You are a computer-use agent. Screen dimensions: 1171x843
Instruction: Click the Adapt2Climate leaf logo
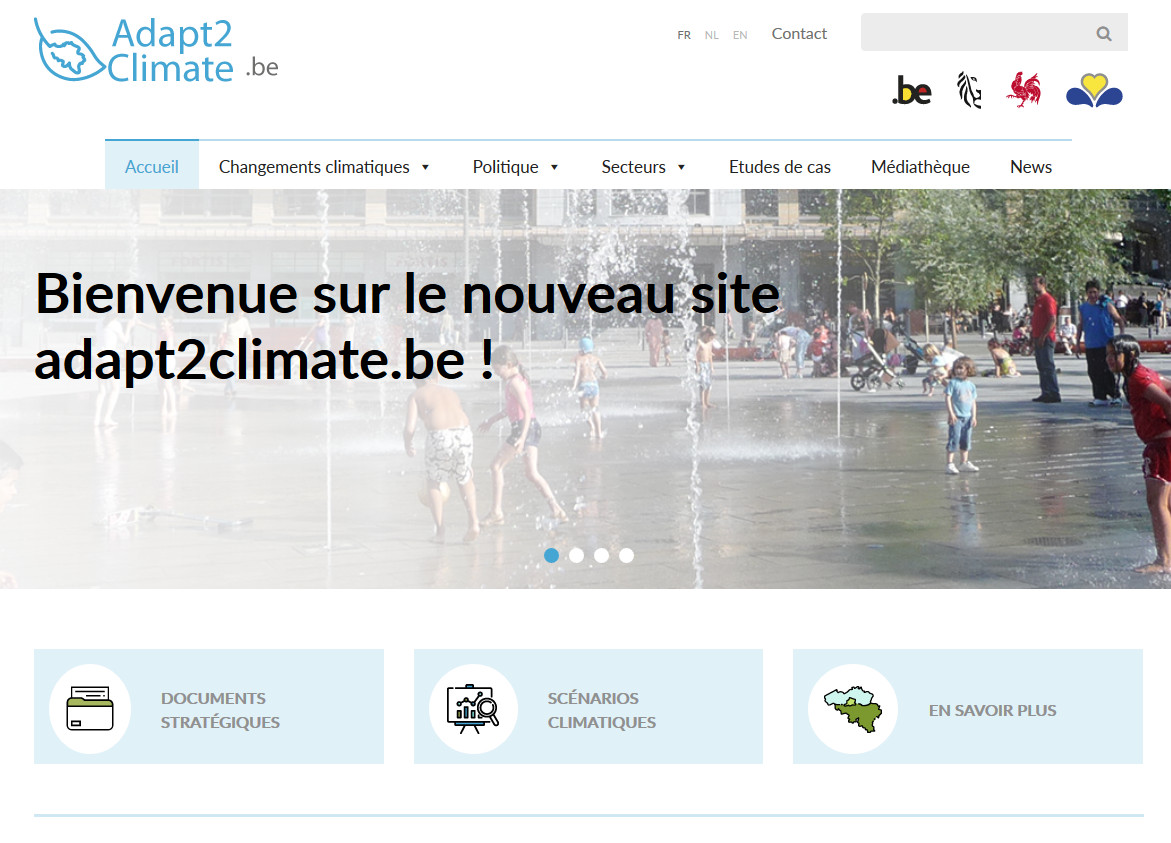point(68,50)
